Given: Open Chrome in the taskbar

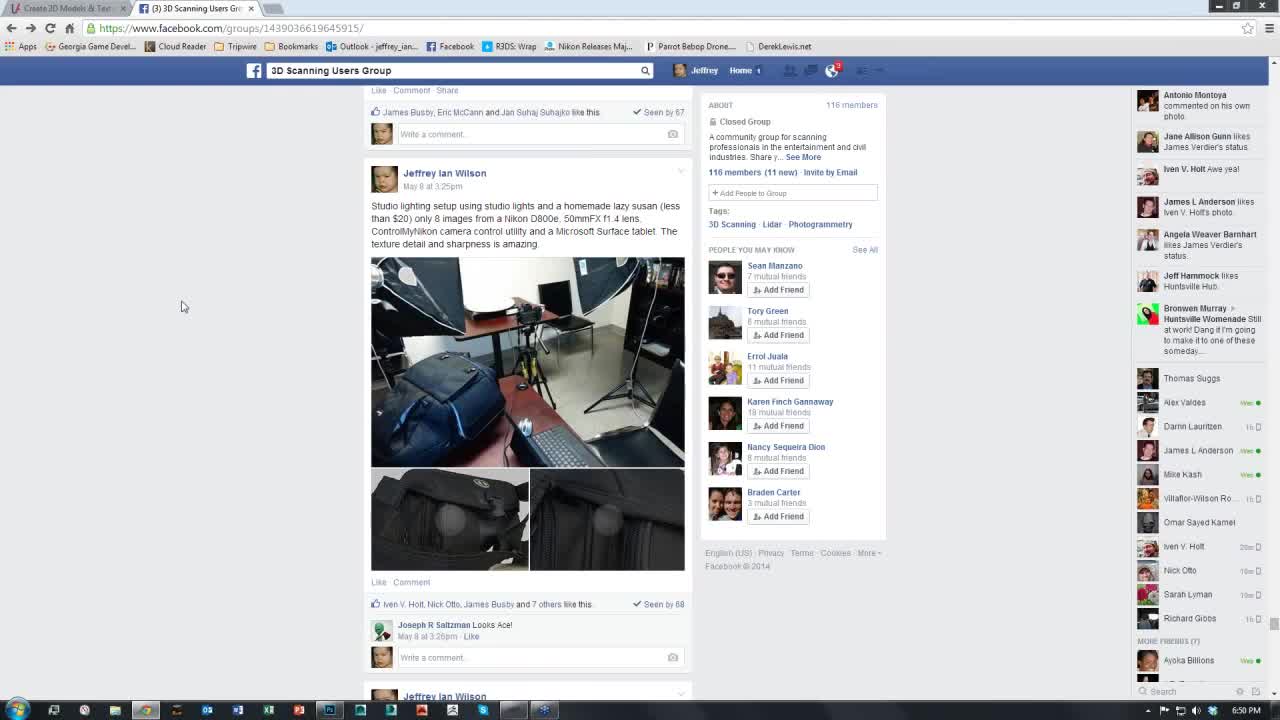Looking at the screenshot, I should [x=146, y=710].
